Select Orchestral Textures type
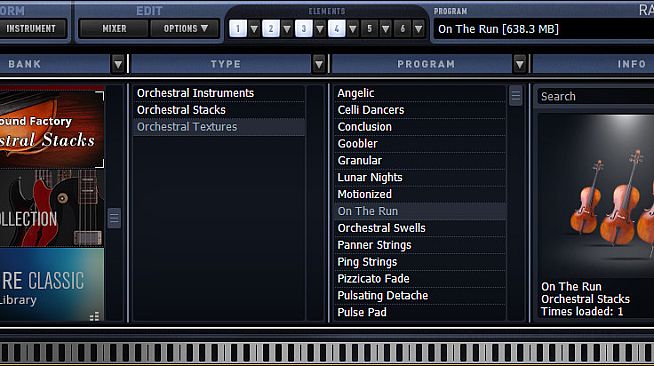 coord(219,127)
